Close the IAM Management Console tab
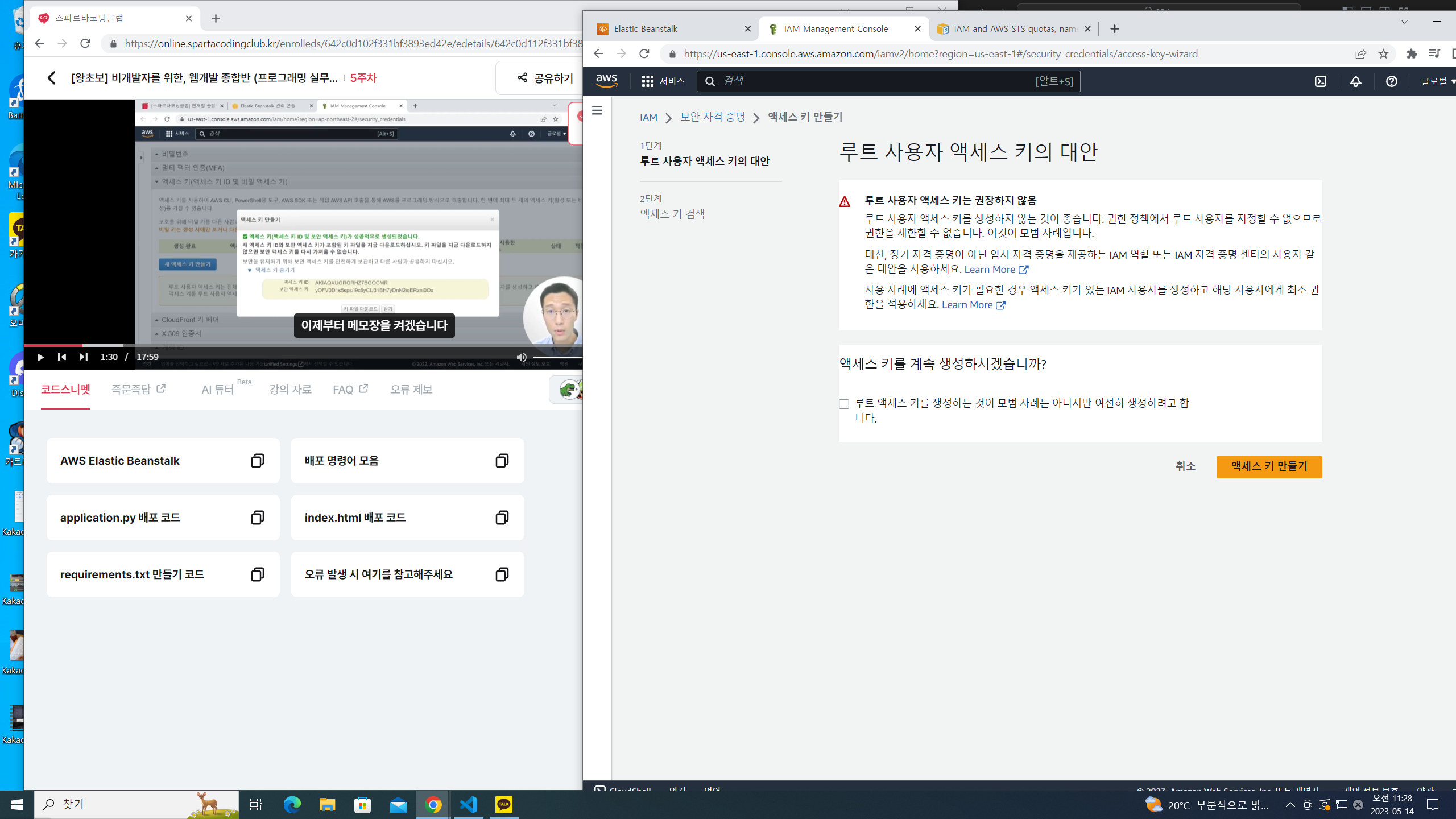 tap(917, 28)
